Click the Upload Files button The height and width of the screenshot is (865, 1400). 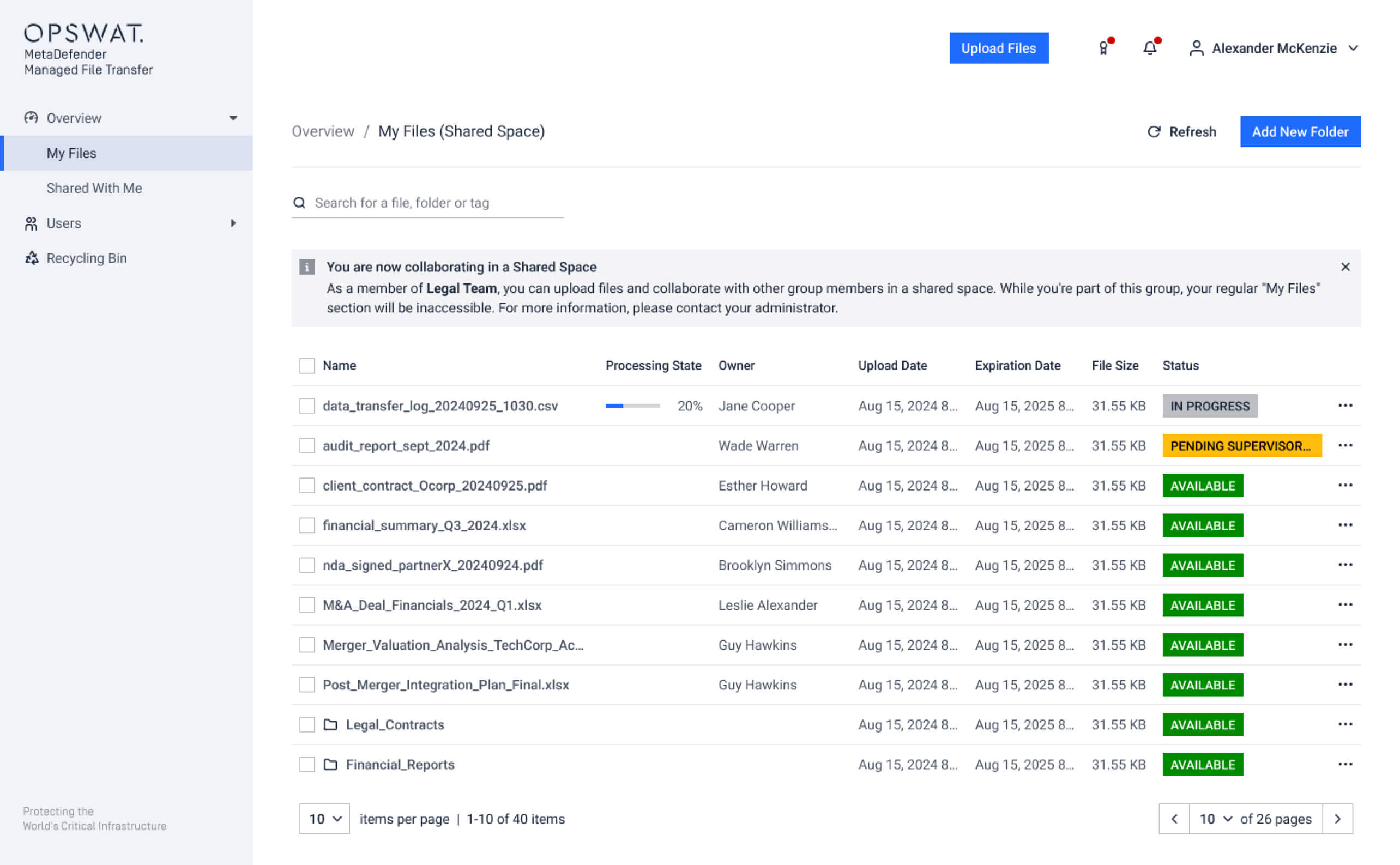pos(999,48)
